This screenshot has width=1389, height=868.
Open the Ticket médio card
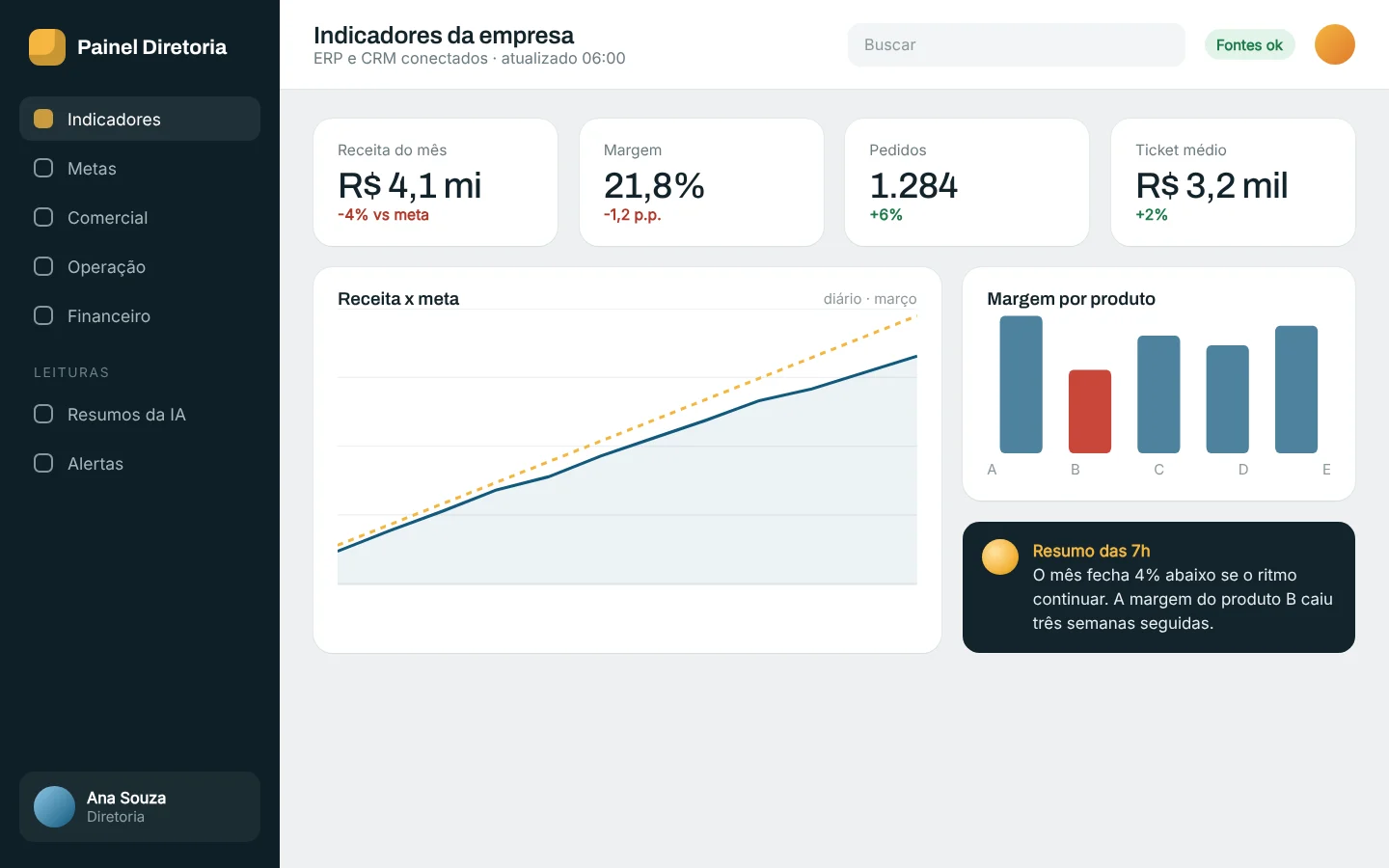tap(1233, 182)
